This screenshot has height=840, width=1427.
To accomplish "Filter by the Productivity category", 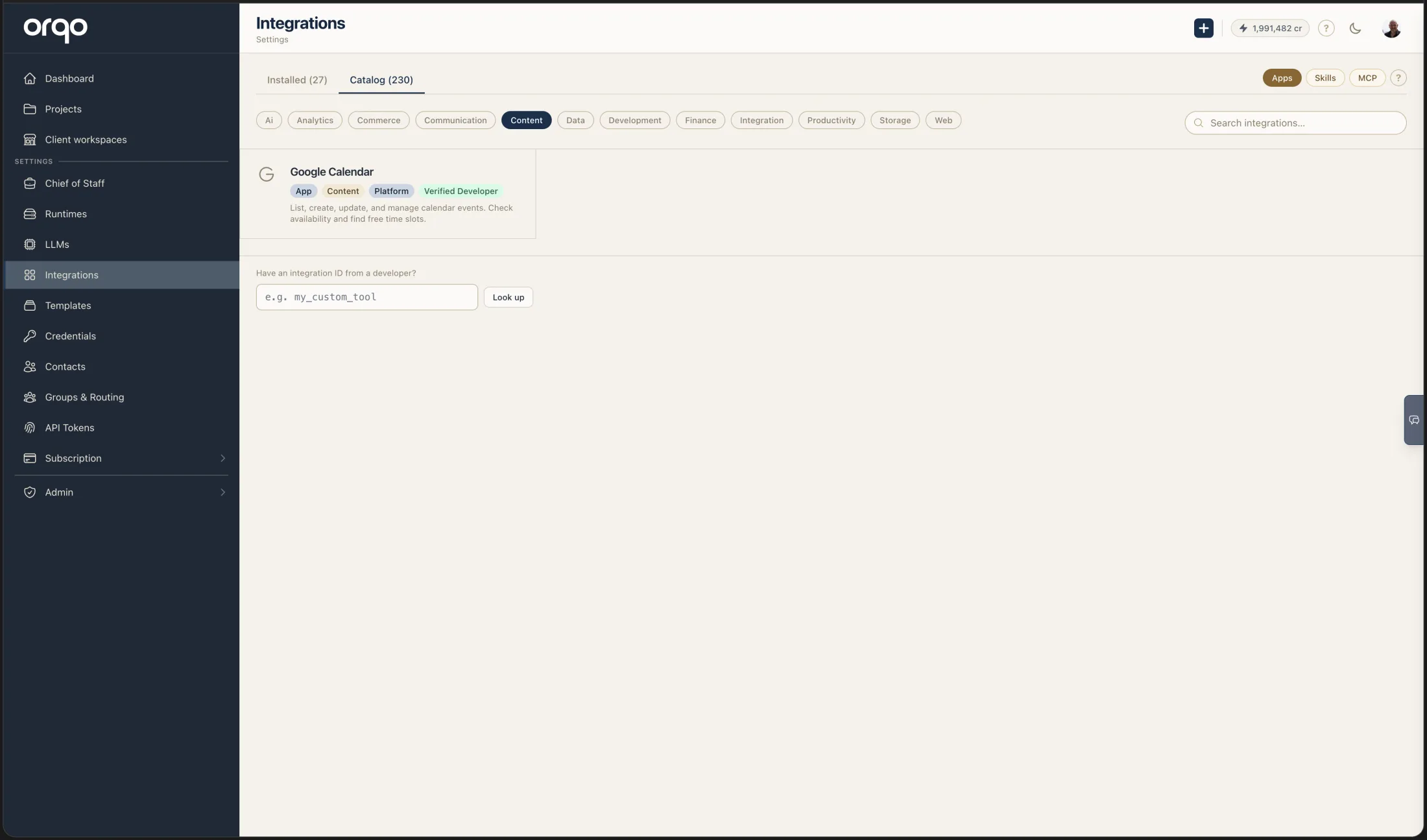I will (x=832, y=120).
